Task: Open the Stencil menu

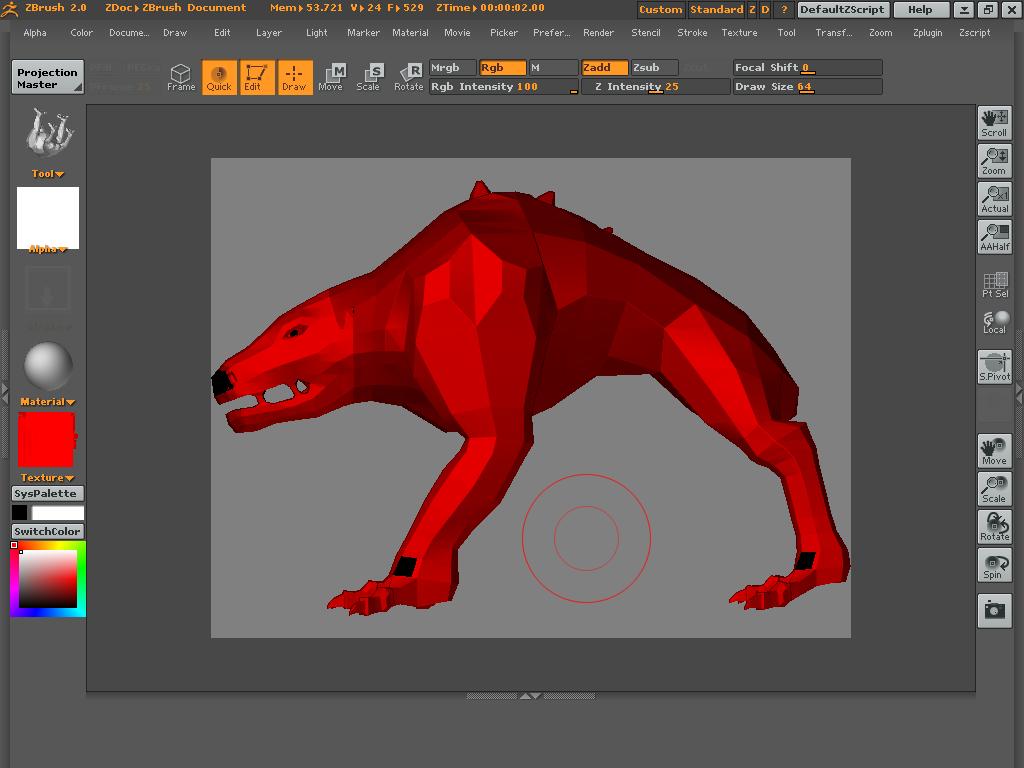Action: click(x=645, y=32)
